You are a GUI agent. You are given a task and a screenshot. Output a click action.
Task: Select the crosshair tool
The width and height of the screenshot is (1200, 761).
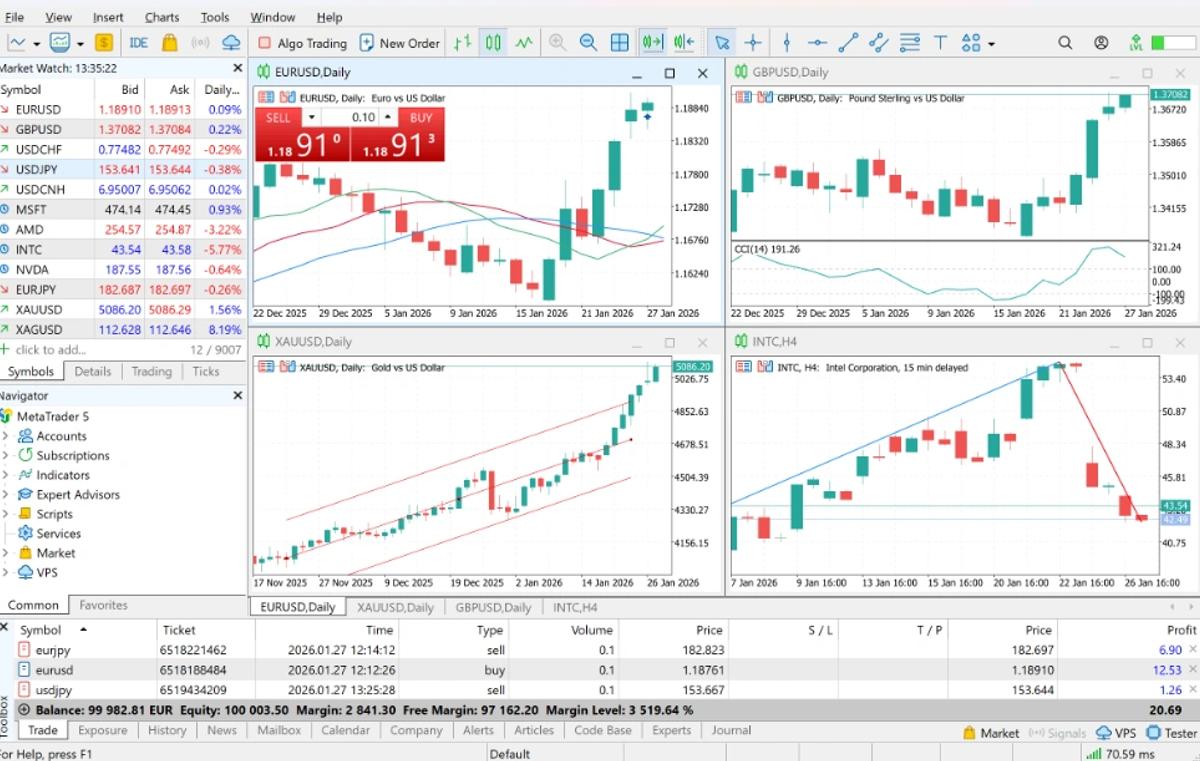click(752, 43)
